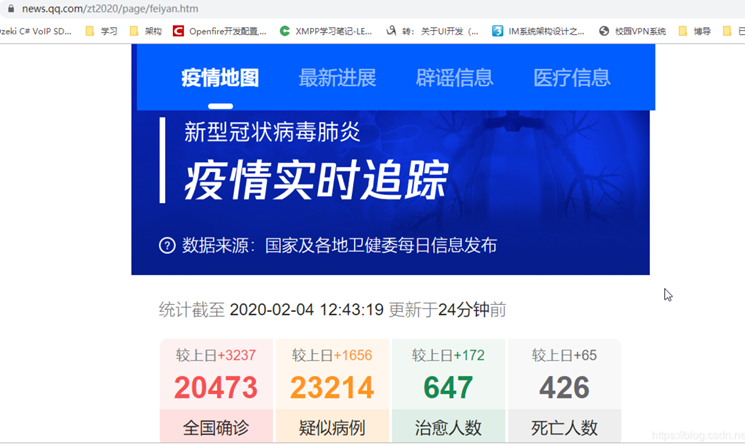Open the IM系统架构设计 bookmark
745x446 pixels.
pos(538,31)
